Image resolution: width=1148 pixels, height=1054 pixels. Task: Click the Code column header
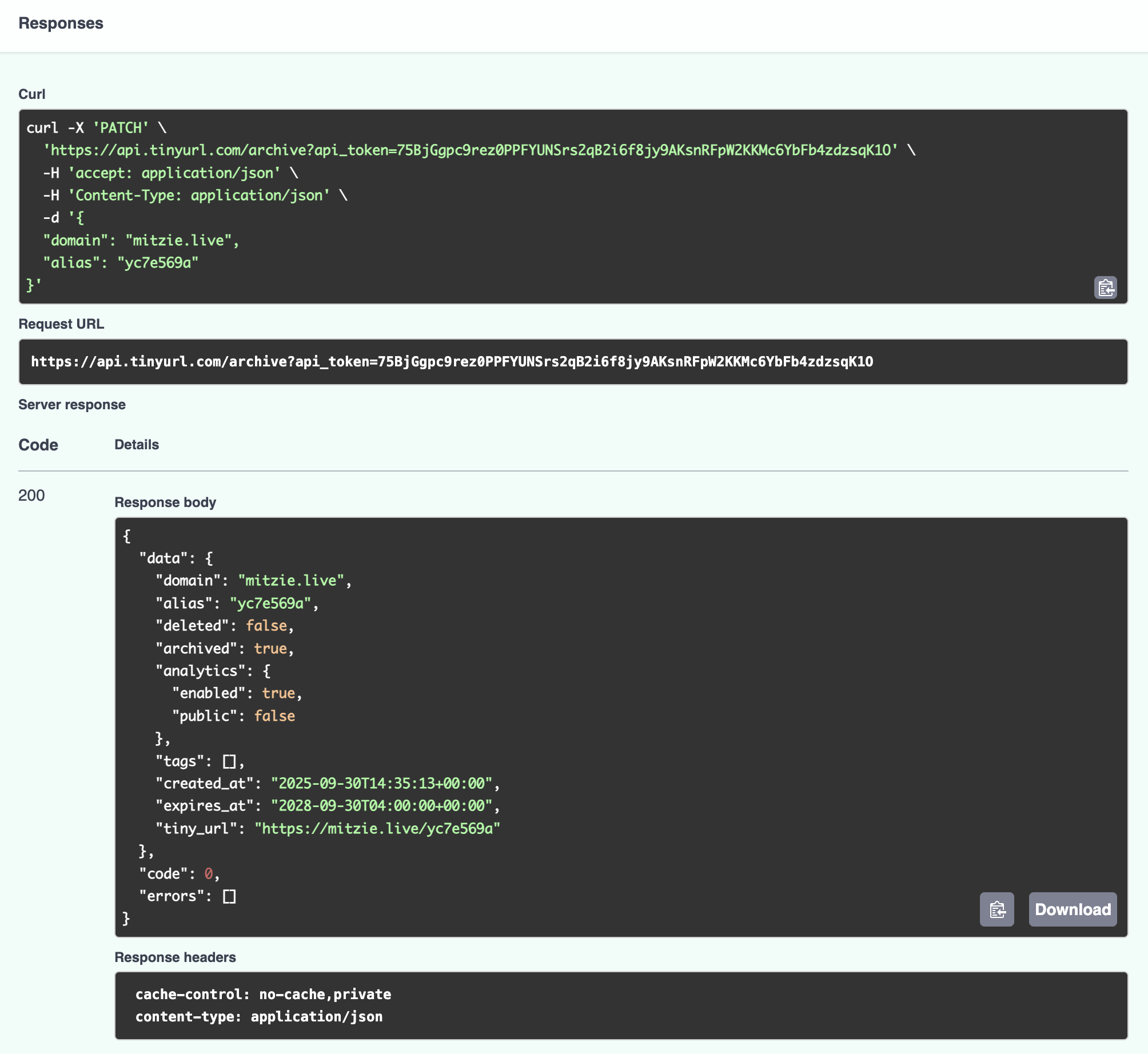pyautogui.click(x=38, y=445)
